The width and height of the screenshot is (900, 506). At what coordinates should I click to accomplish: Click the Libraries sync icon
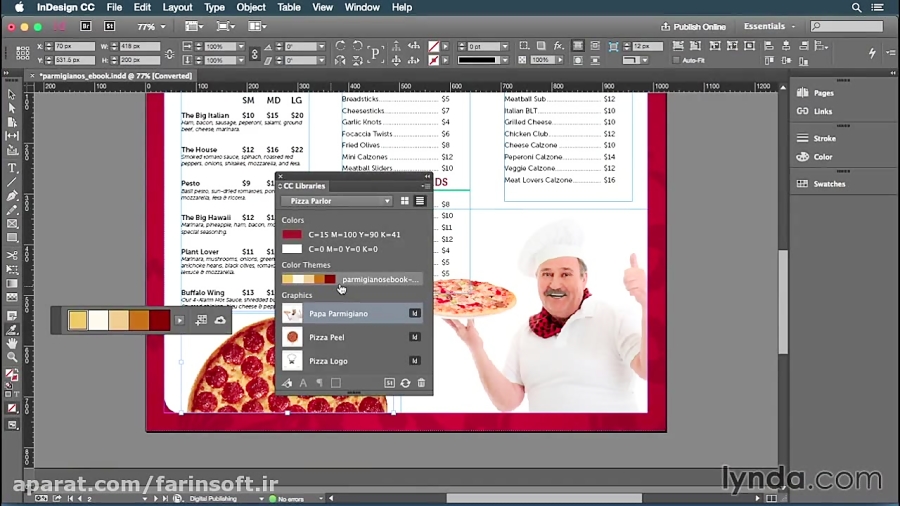(405, 383)
